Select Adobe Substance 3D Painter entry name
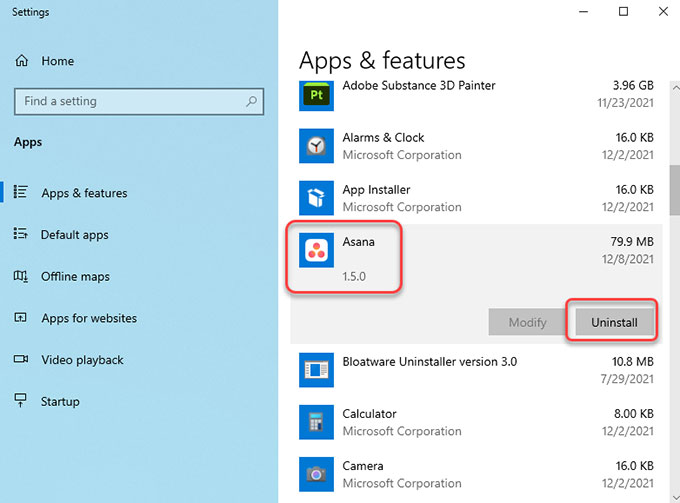The height and width of the screenshot is (503, 680). tap(418, 85)
